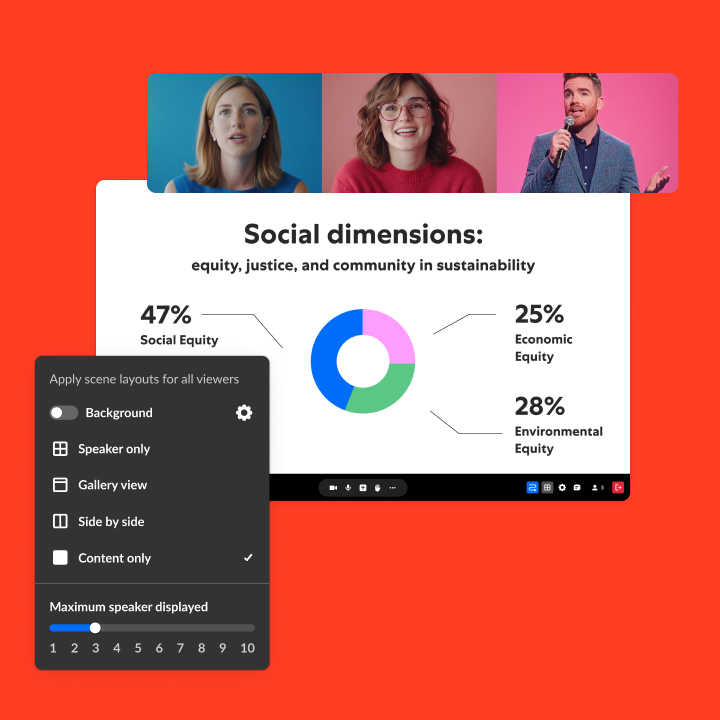Turn off the camera in the toolbar
Image resolution: width=720 pixels, height=720 pixels.
coord(333,488)
